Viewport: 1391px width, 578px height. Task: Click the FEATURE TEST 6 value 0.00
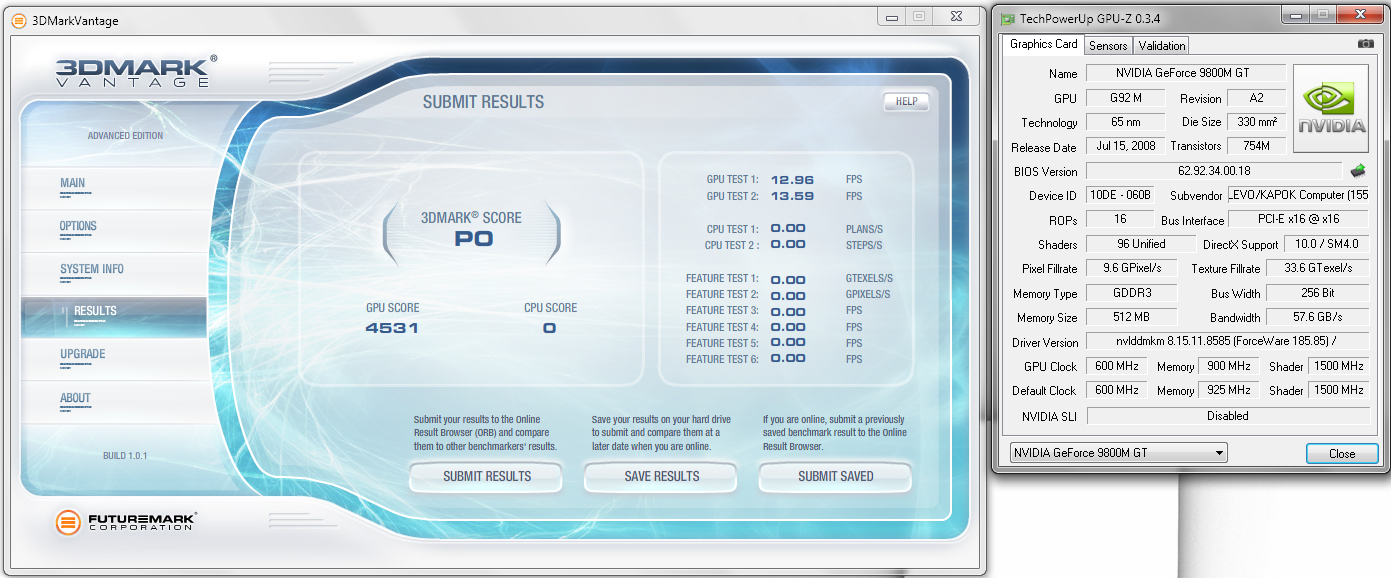pyautogui.click(x=788, y=359)
